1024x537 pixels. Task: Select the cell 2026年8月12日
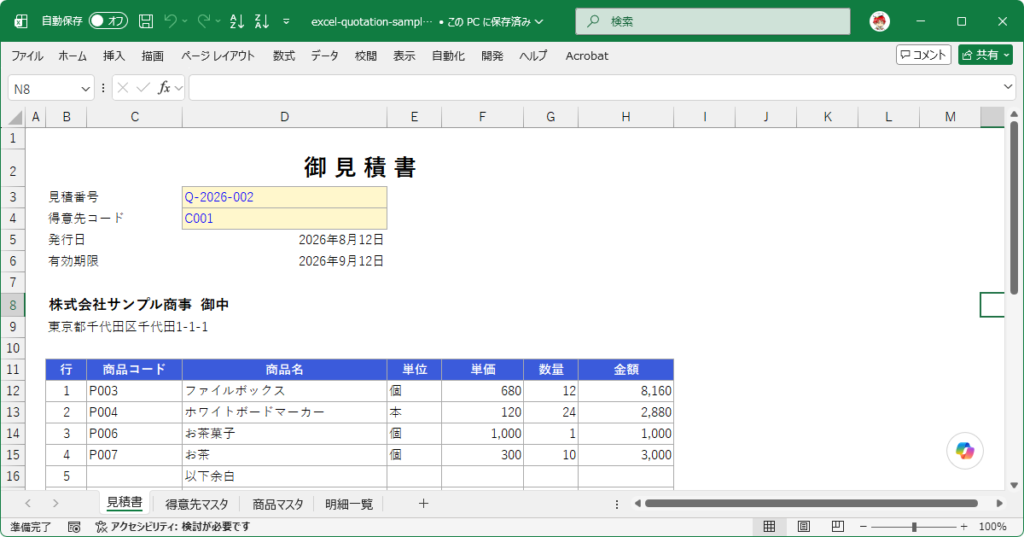285,240
